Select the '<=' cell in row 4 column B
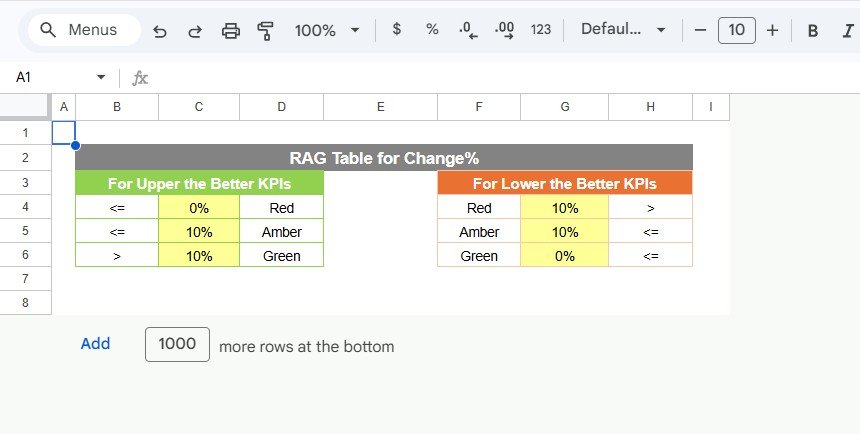 [117, 207]
